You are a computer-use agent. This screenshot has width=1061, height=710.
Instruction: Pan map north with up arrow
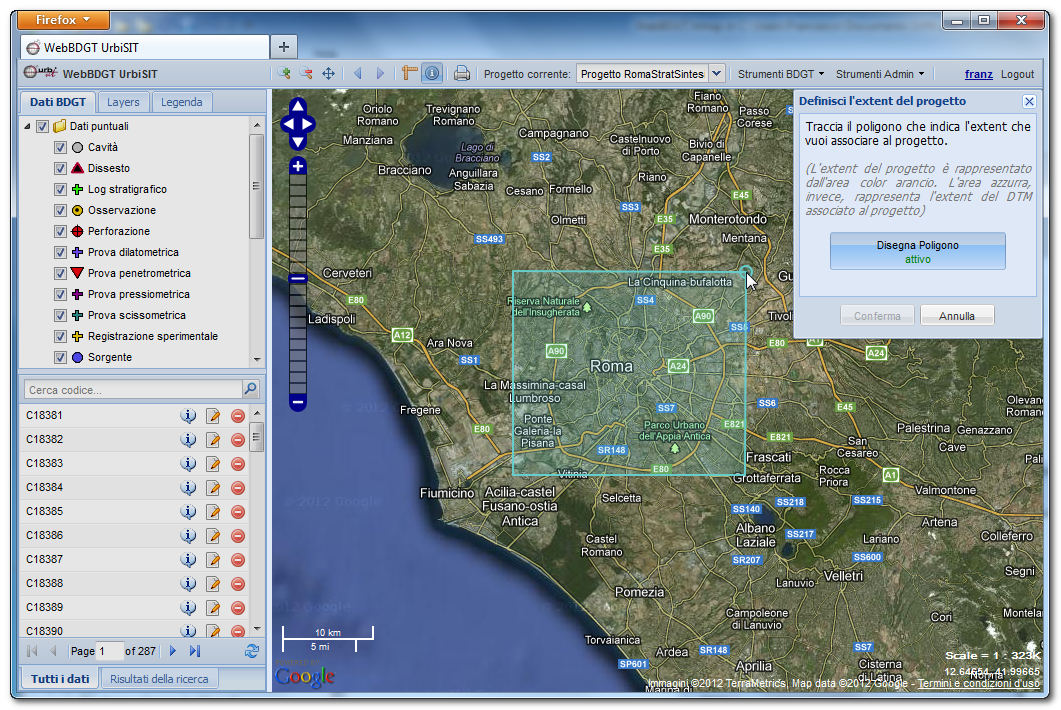298,106
